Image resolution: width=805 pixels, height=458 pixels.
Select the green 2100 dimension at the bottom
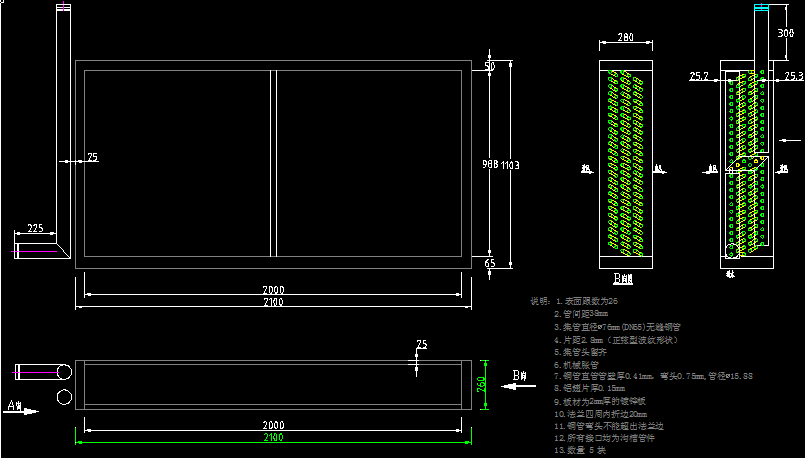(273, 438)
